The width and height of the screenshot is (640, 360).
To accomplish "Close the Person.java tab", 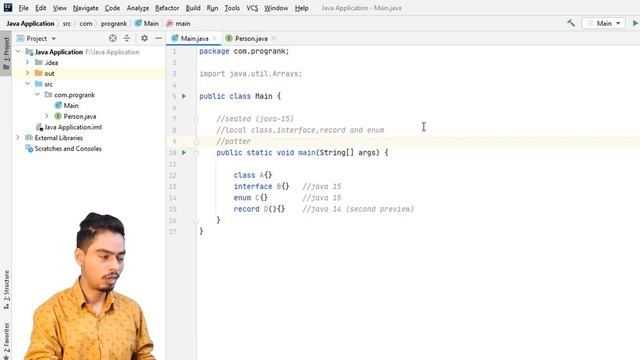I will pyautogui.click(x=273, y=38).
